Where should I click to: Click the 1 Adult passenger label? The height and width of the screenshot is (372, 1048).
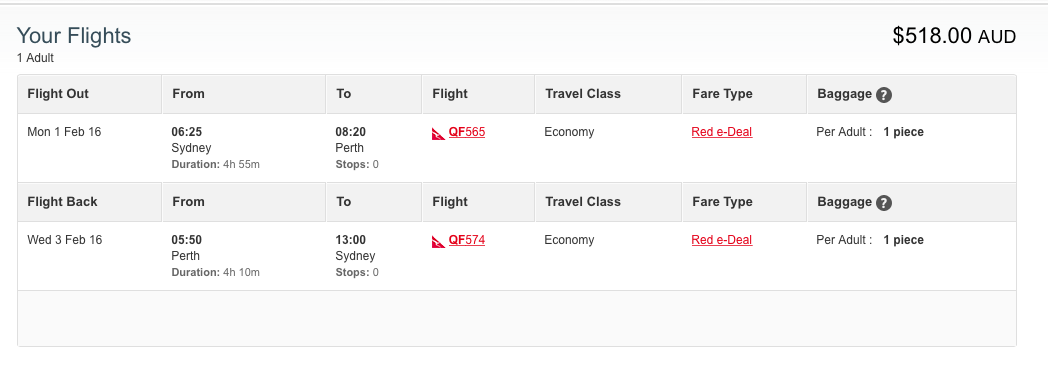coord(35,58)
